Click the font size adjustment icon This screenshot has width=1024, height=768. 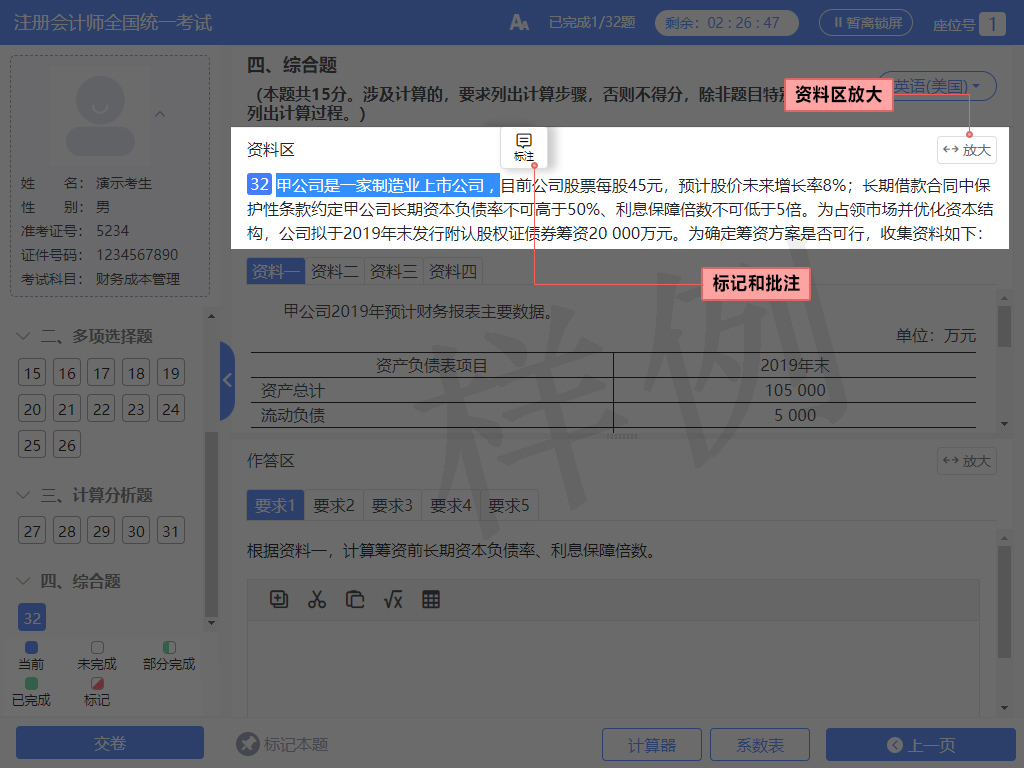(x=519, y=23)
